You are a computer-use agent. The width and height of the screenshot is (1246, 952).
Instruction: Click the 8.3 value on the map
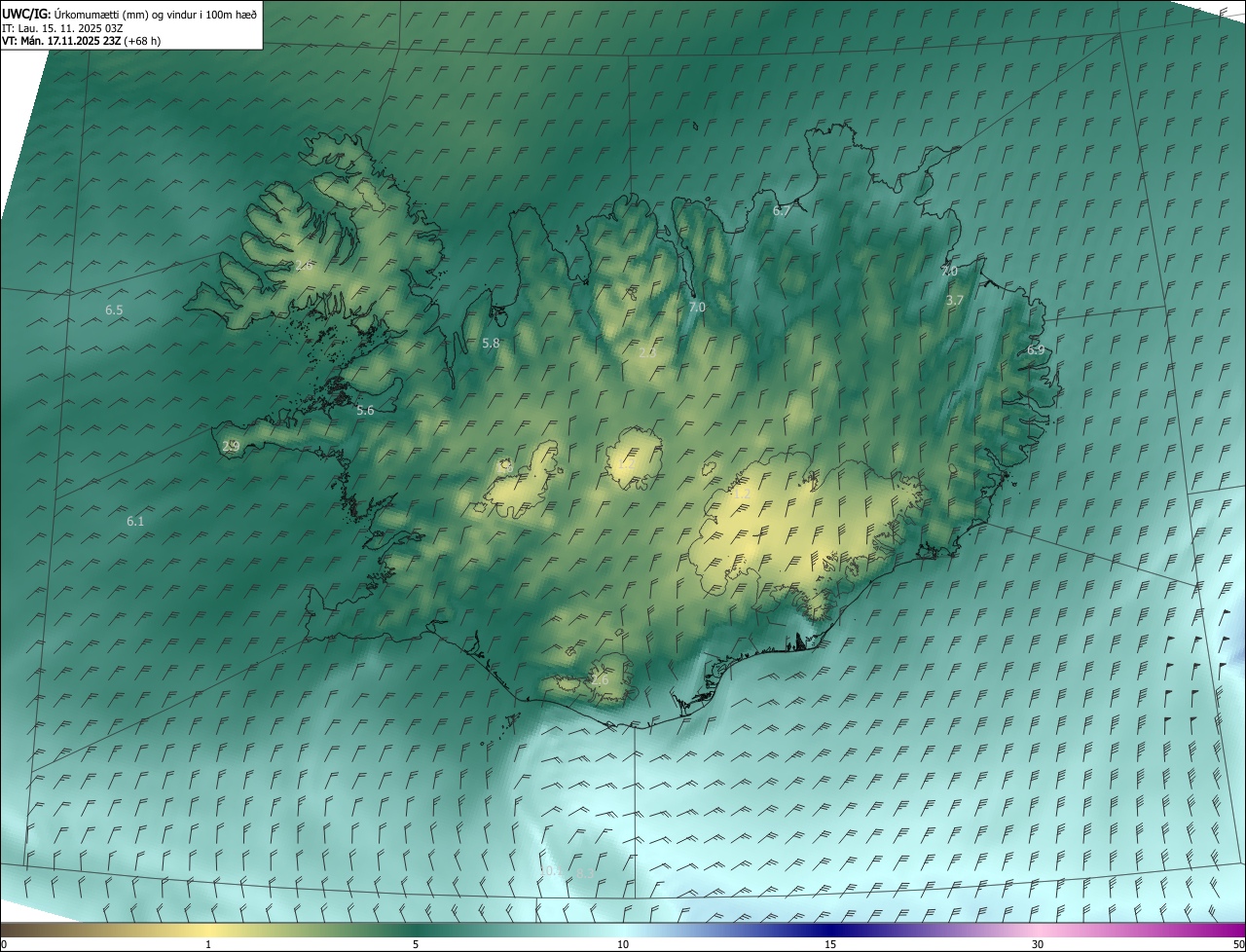(585, 874)
